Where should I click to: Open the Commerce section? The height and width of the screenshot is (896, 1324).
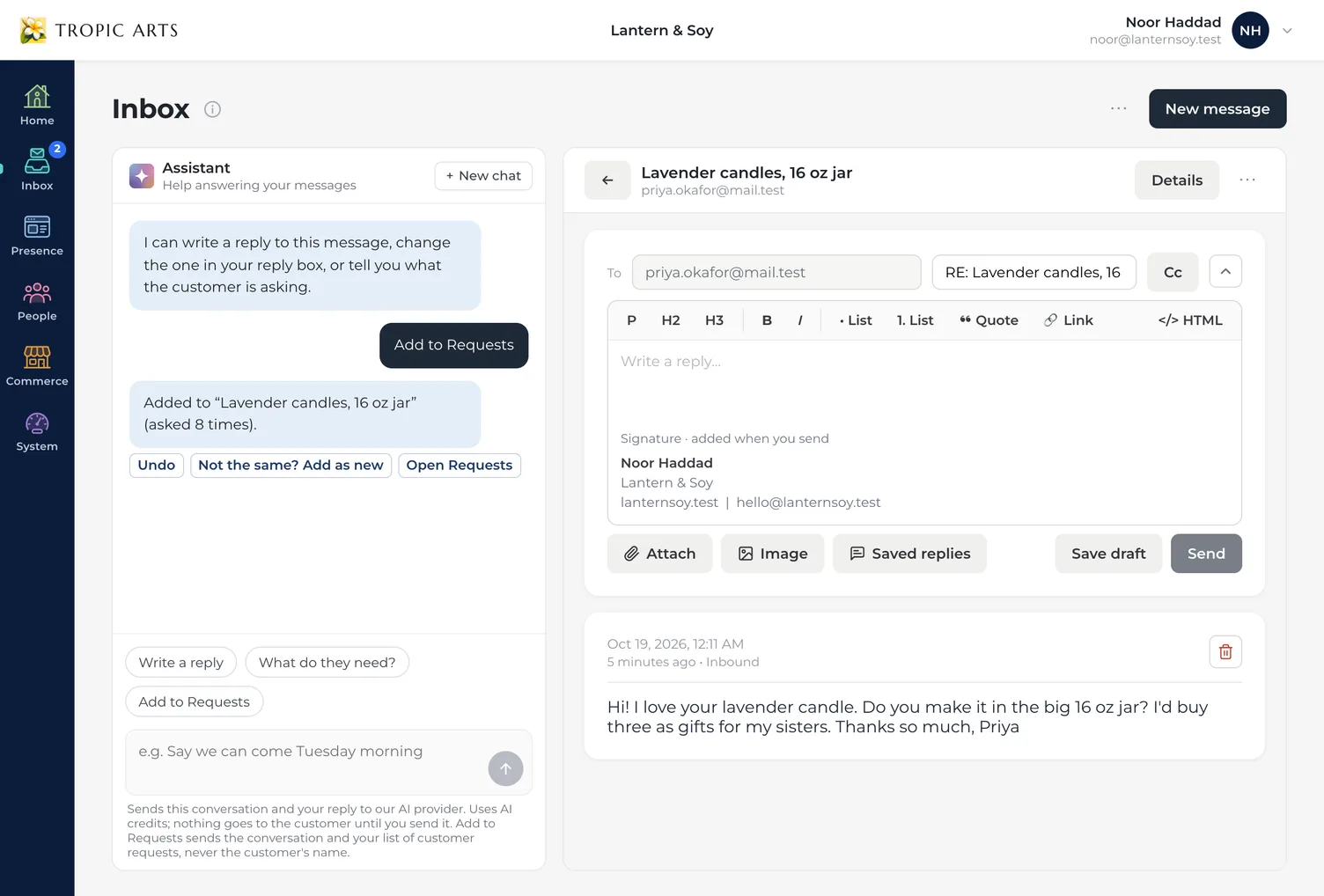[37, 366]
